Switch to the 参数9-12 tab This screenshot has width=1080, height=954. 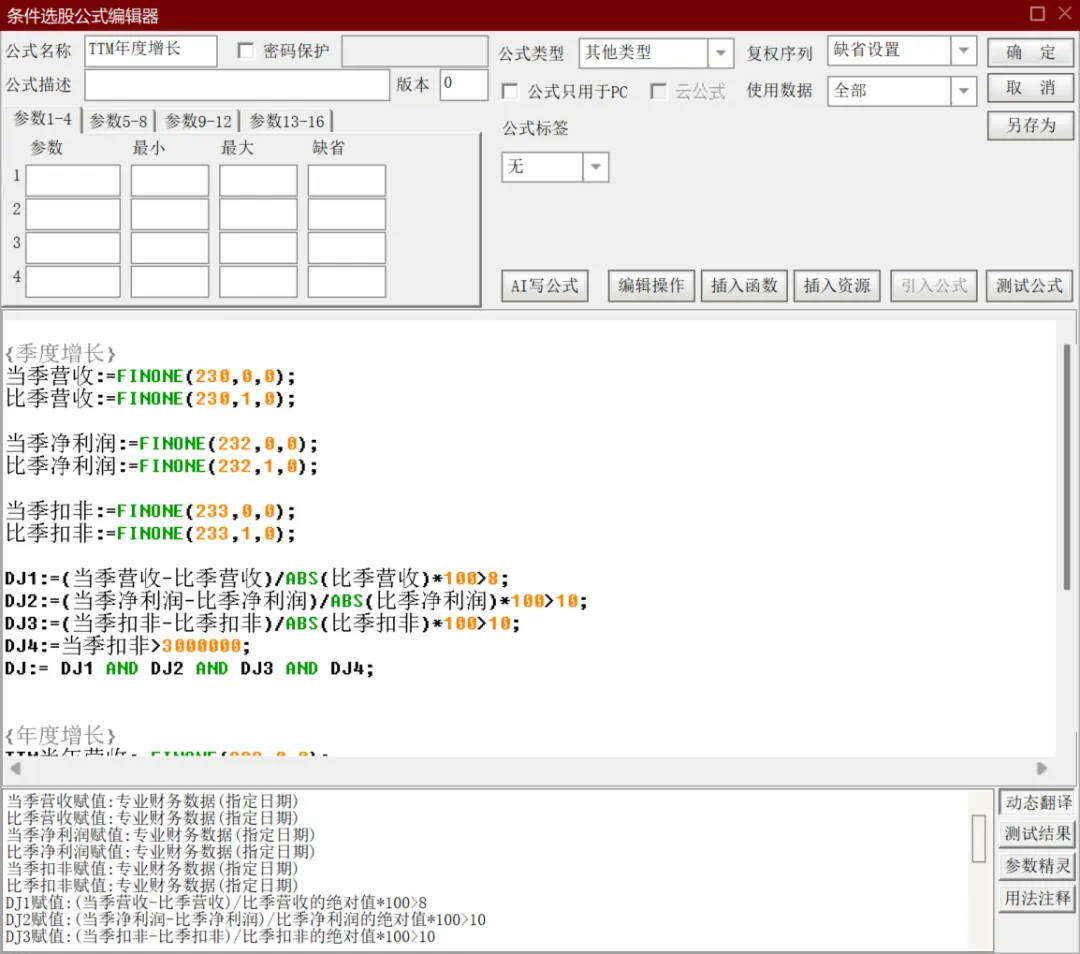tap(198, 121)
